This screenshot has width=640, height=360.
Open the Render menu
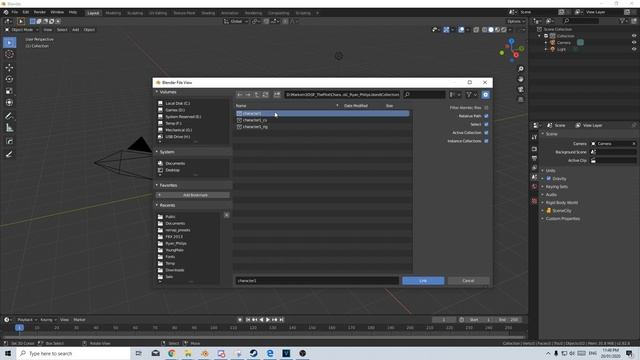coord(40,12)
